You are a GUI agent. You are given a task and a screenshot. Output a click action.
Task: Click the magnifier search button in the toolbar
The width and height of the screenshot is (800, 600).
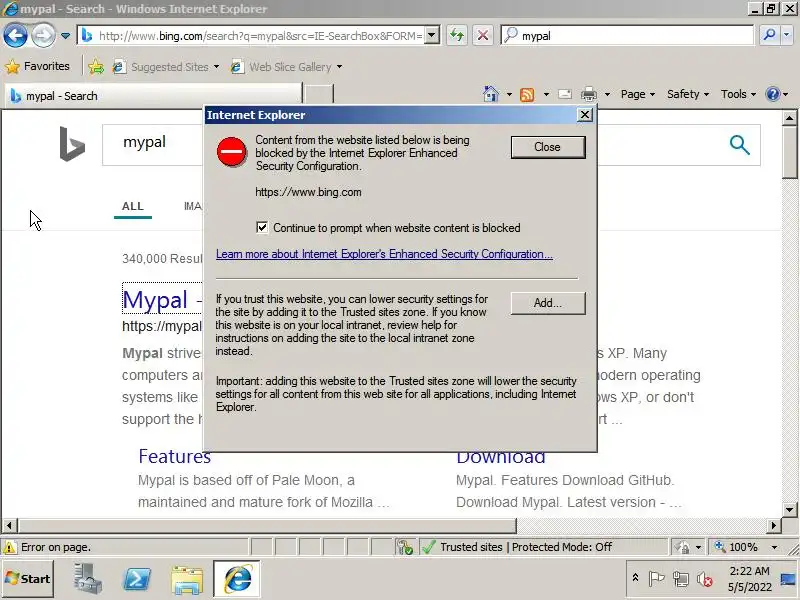tap(769, 35)
